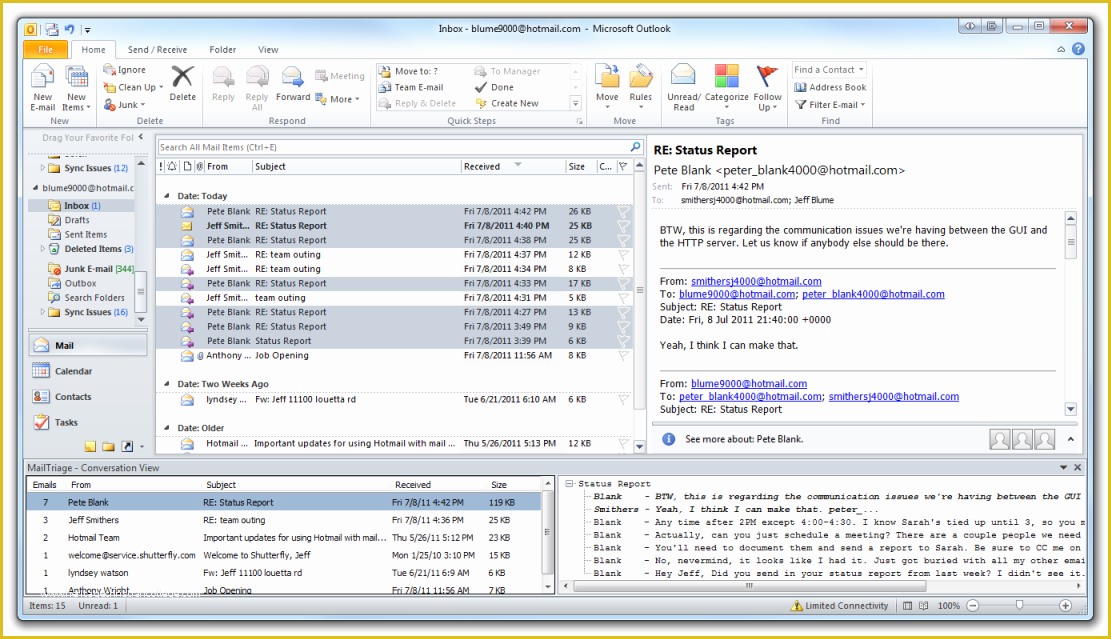Select the Inbox folder
This screenshot has width=1111, height=639.
coord(81,205)
